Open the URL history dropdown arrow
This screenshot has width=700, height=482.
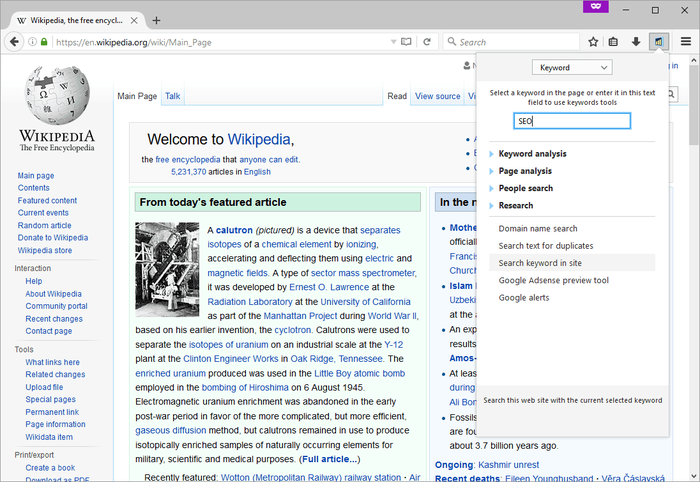[x=393, y=42]
